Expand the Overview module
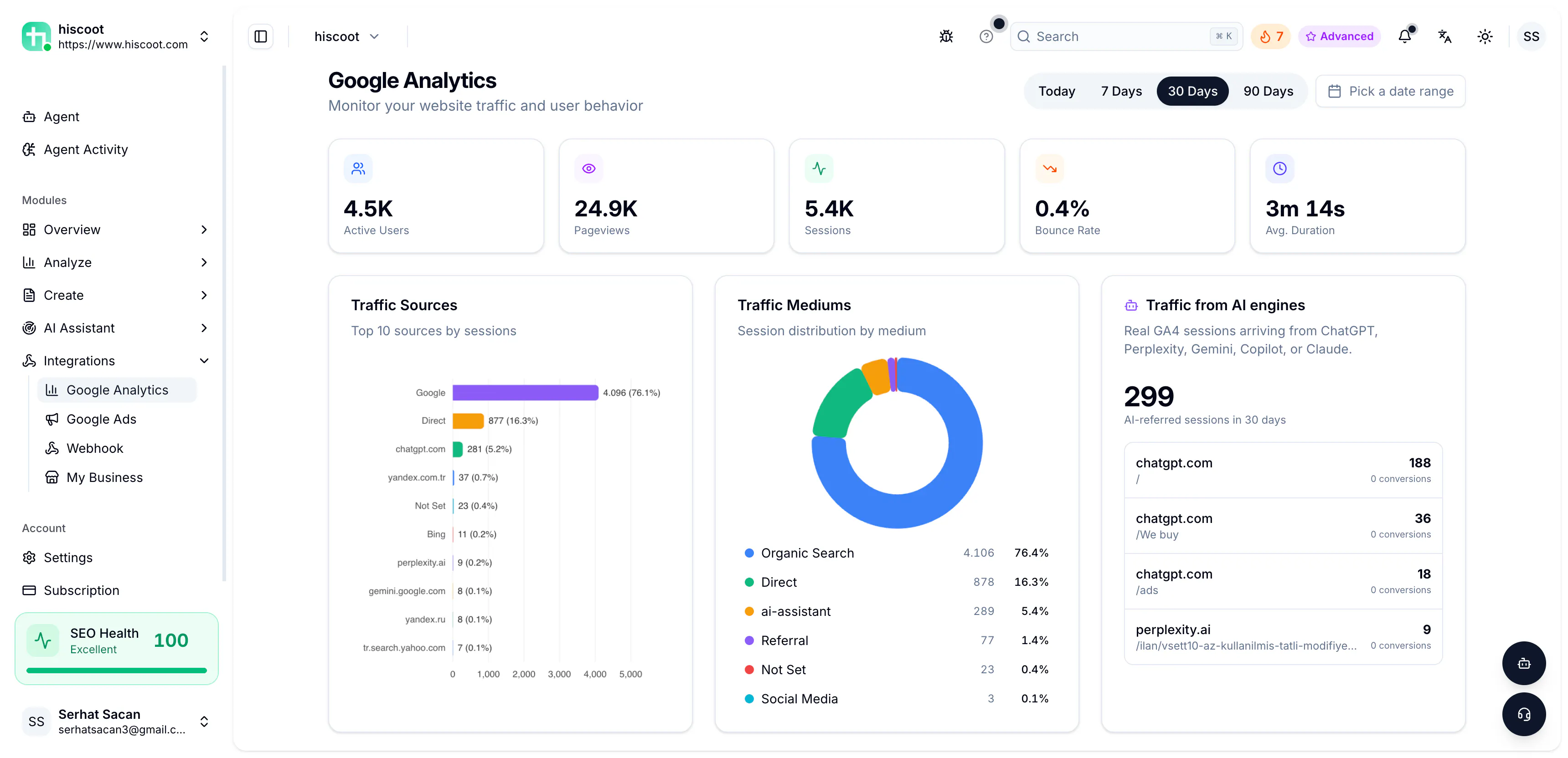 [116, 229]
